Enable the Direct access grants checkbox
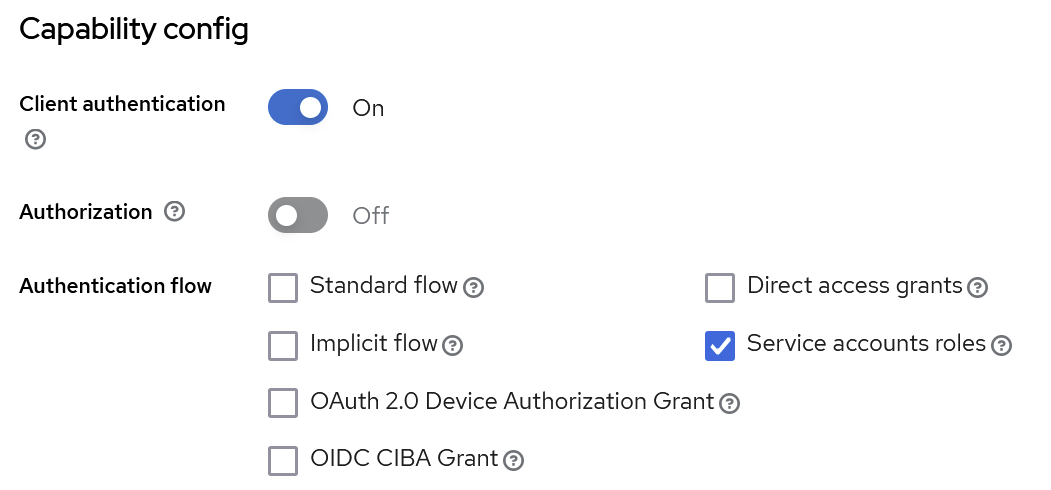 point(720,288)
